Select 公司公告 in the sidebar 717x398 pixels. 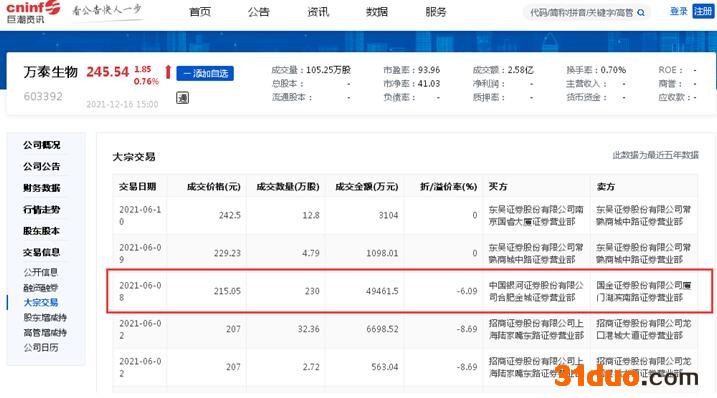click(x=42, y=167)
